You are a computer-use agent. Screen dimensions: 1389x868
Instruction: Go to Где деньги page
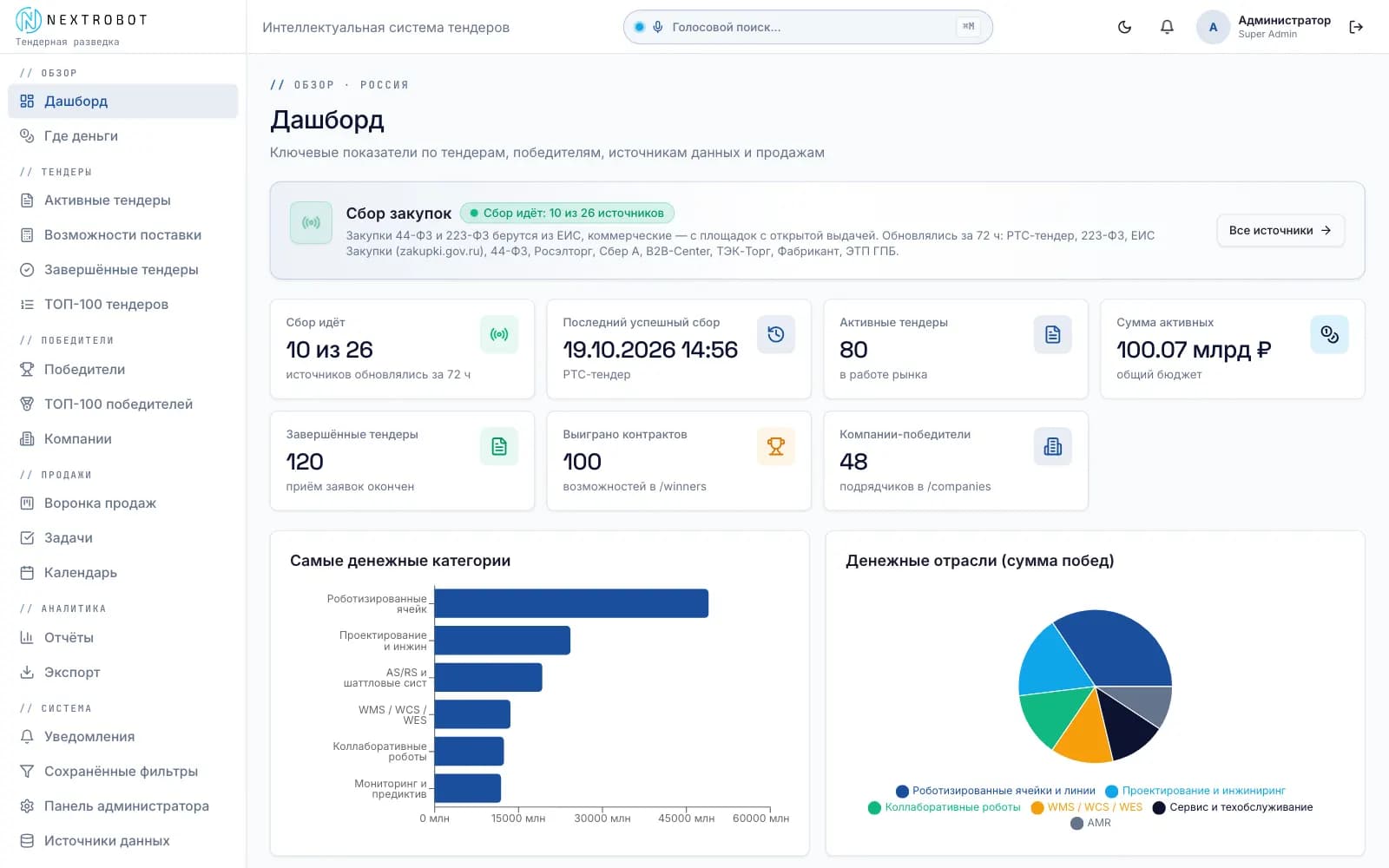[122, 135]
